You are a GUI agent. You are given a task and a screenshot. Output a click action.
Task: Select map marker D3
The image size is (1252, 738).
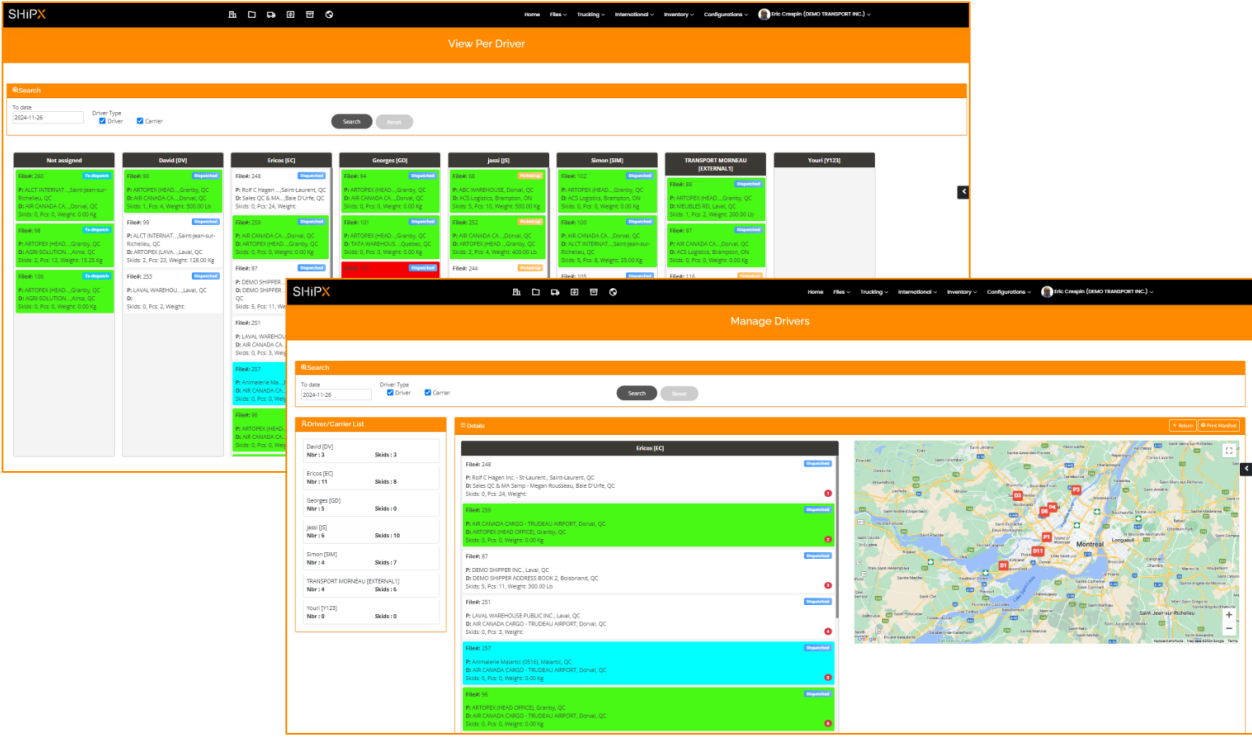click(1017, 495)
